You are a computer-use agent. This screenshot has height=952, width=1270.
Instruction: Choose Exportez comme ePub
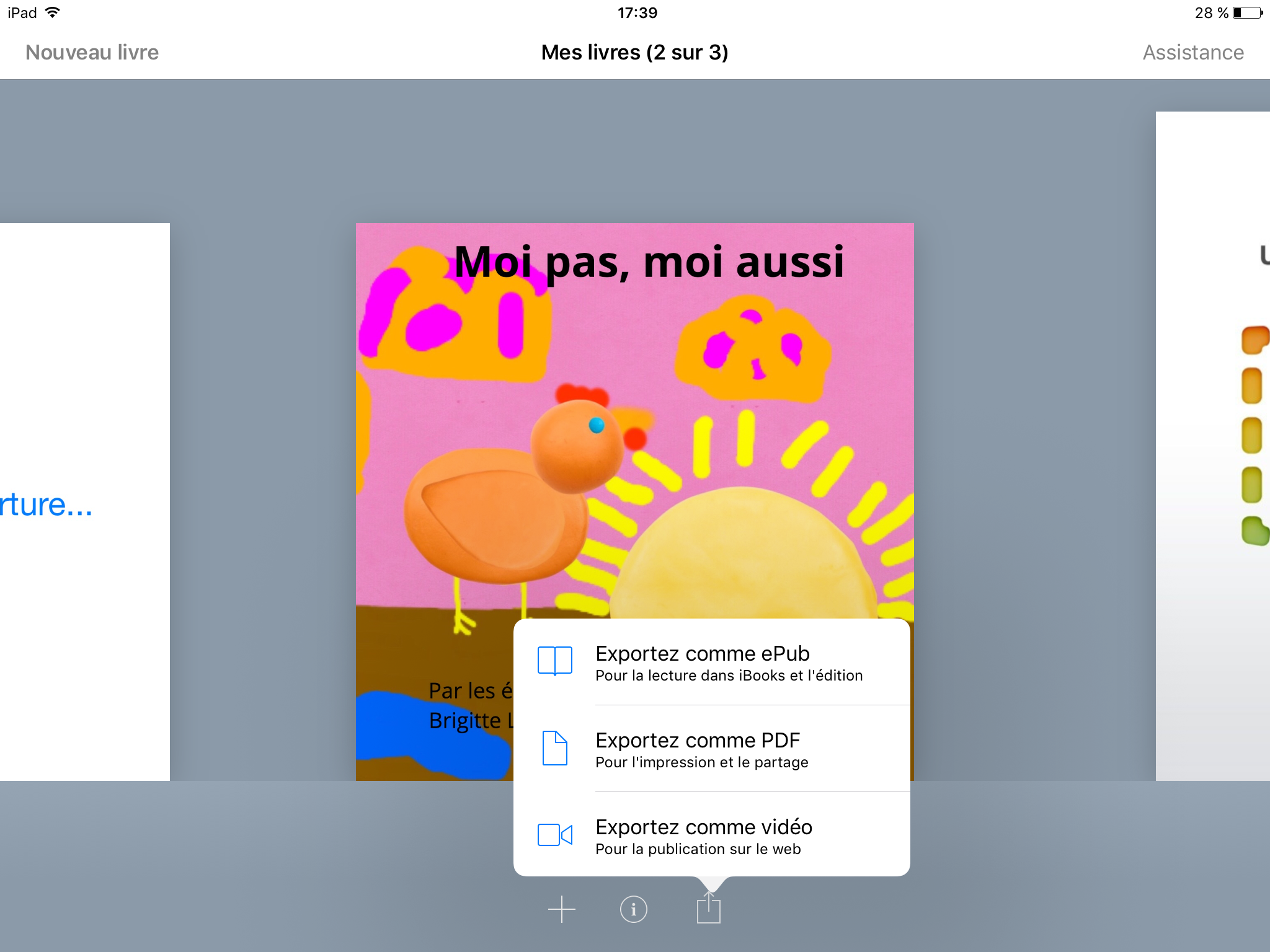[x=712, y=662]
